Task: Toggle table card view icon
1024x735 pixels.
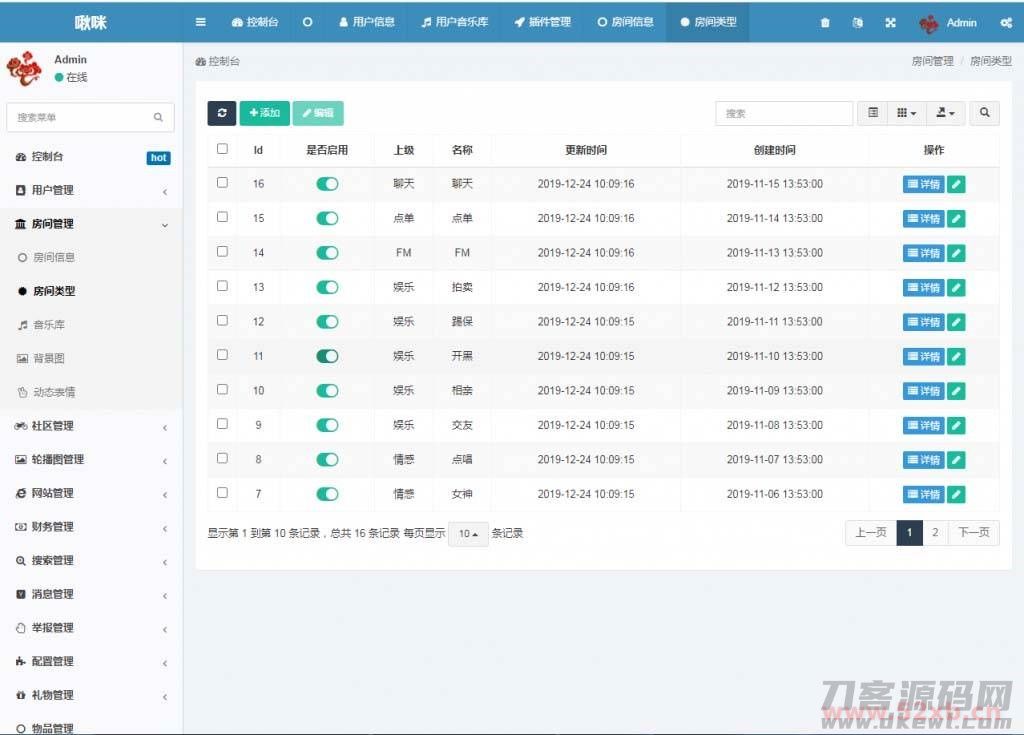Action: [x=873, y=113]
